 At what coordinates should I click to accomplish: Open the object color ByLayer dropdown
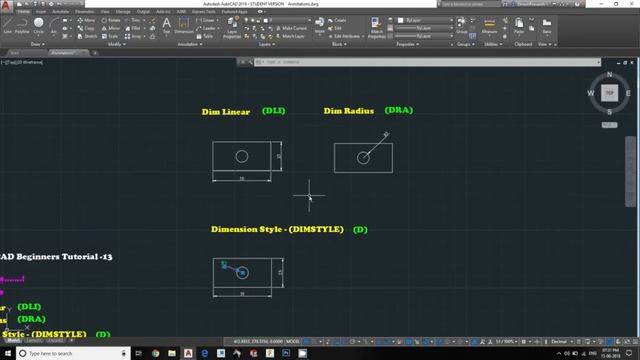(x=425, y=20)
